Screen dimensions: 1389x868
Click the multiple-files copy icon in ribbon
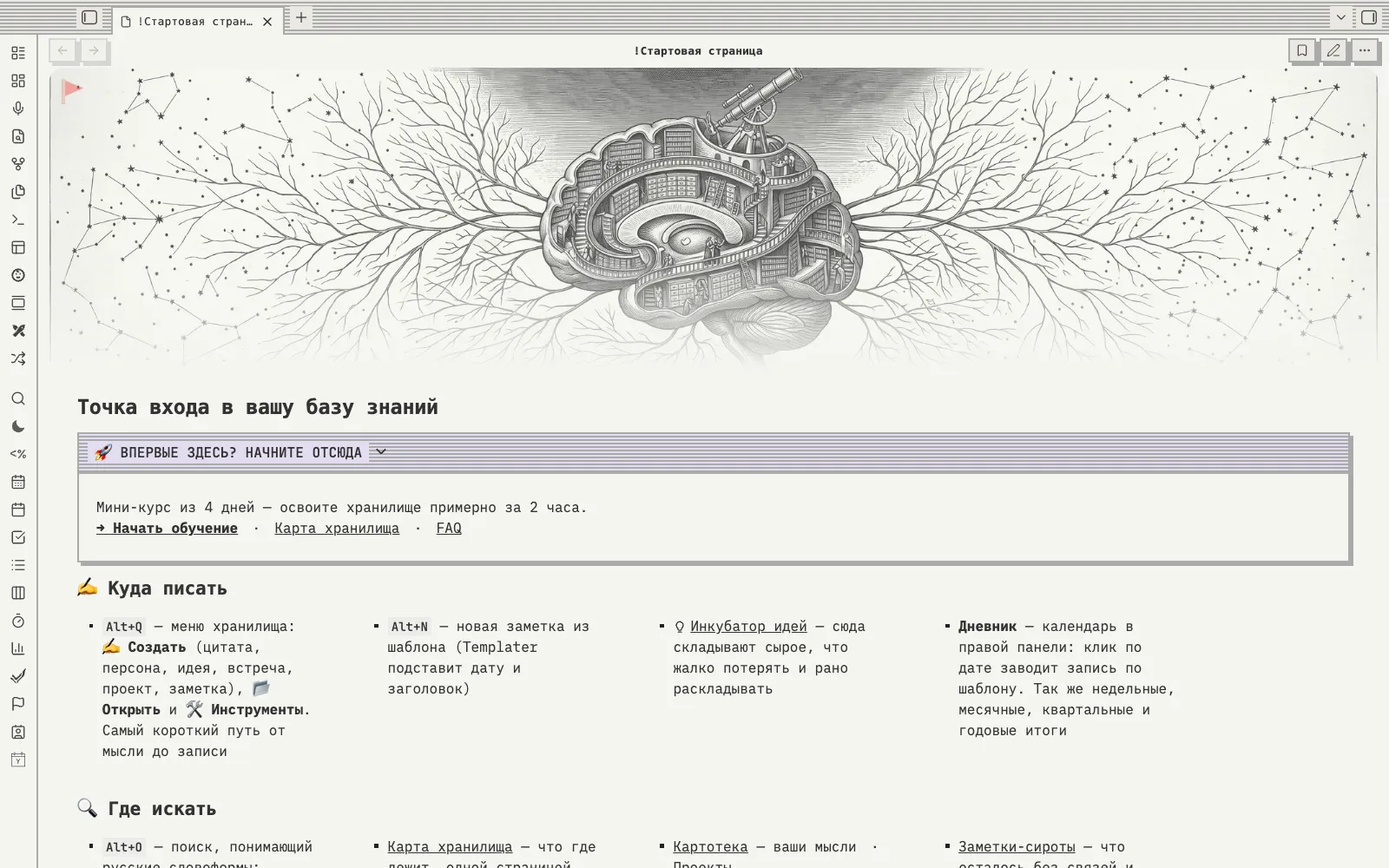(18, 192)
